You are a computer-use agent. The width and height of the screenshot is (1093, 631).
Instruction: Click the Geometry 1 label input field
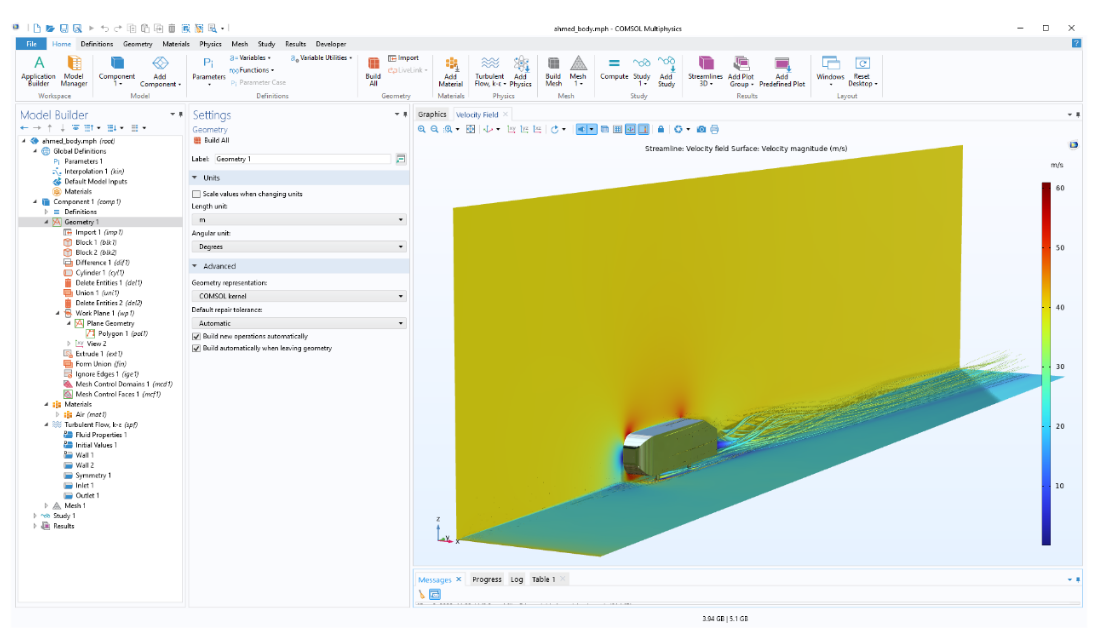coord(302,159)
